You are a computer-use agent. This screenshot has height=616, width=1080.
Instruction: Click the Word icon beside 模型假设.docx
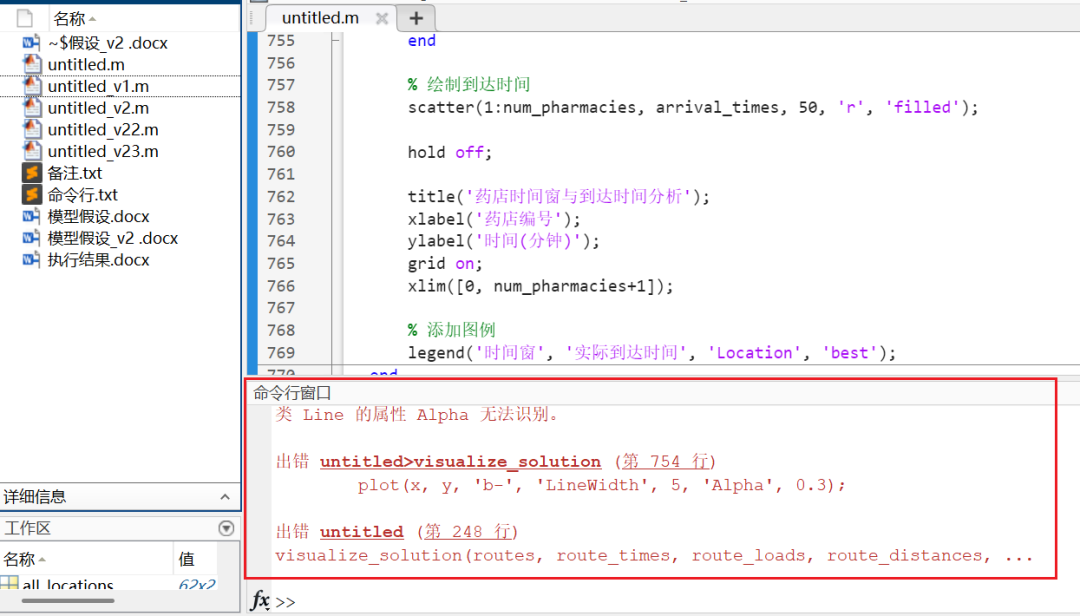pos(31,216)
